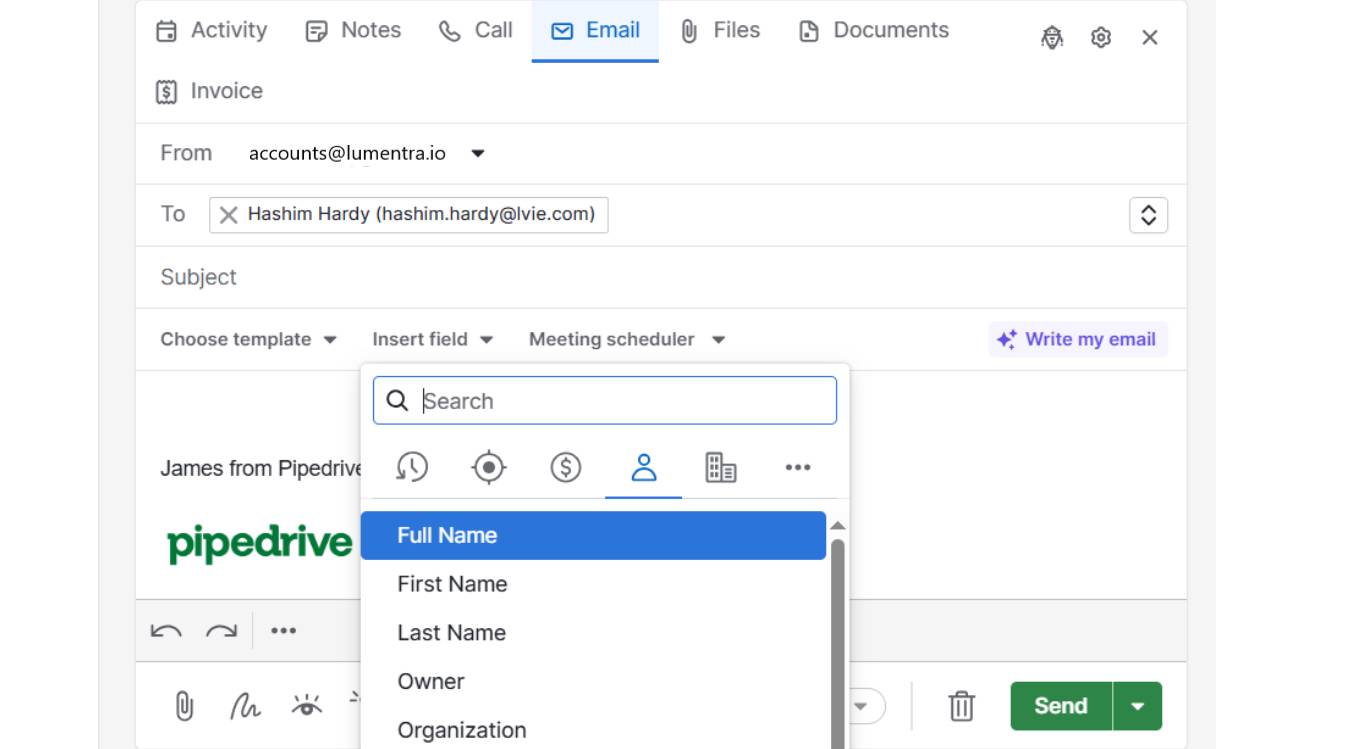
Task: Select the deal value dollar icon
Action: [x=565, y=466]
